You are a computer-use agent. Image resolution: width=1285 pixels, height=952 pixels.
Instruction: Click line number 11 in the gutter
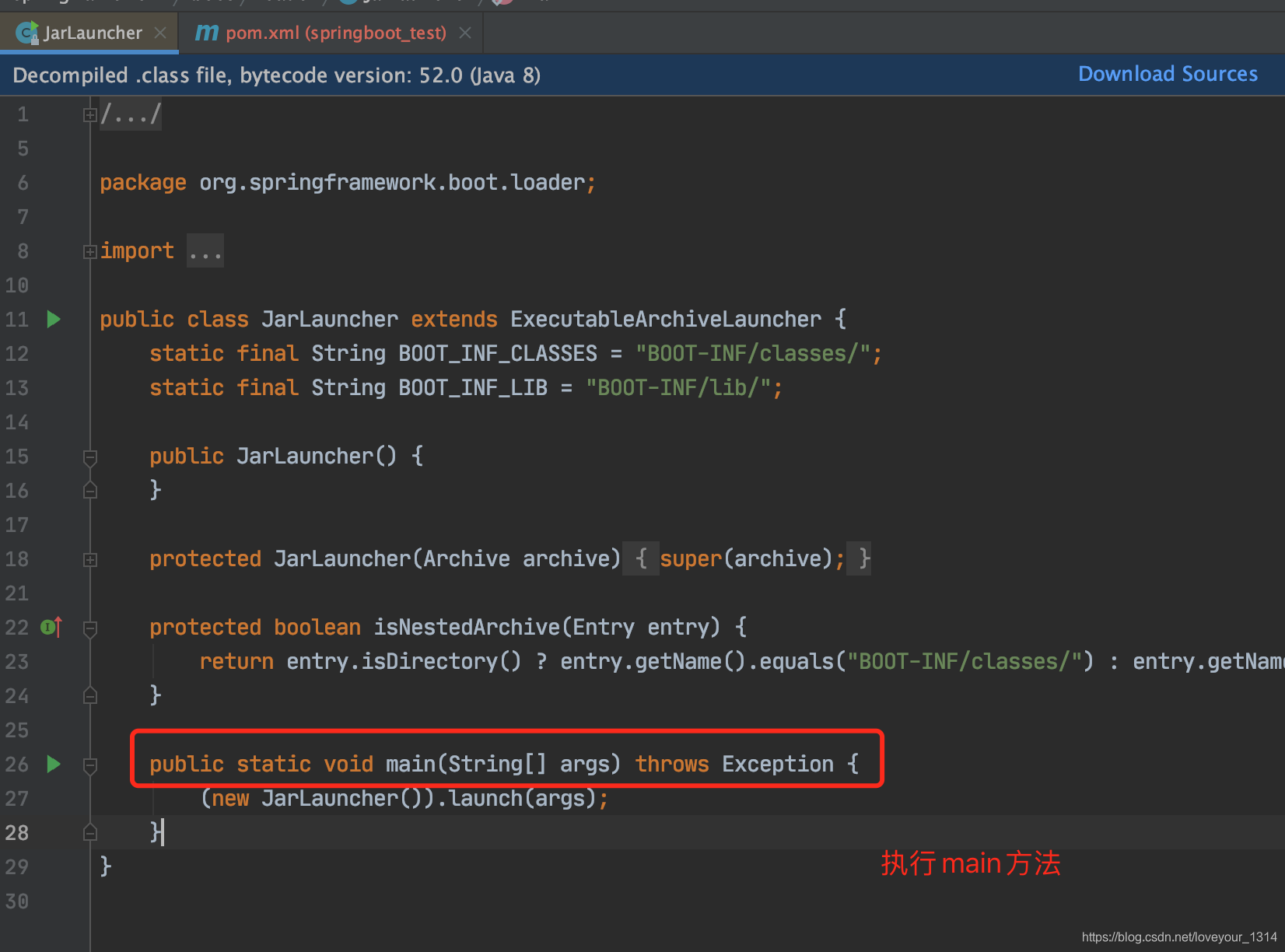(x=17, y=320)
